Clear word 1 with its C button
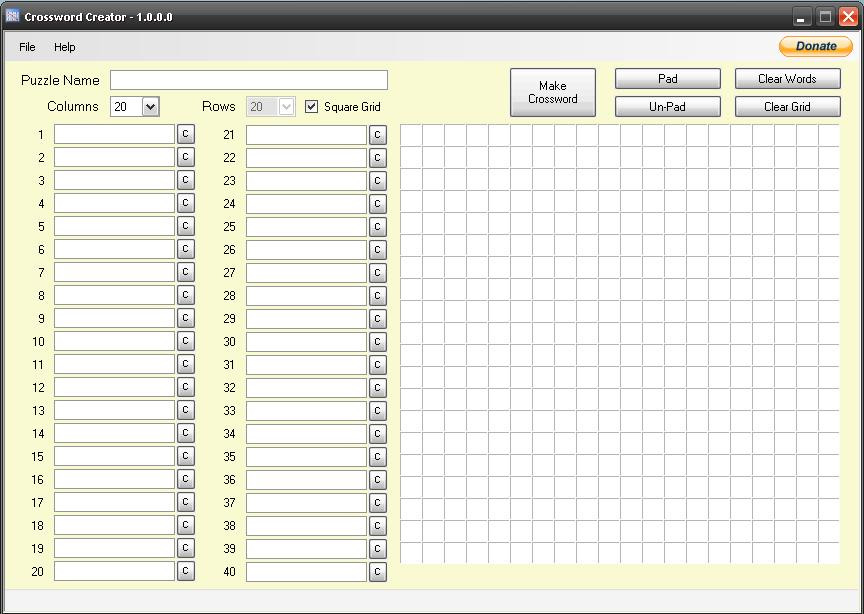This screenshot has width=864, height=614. tap(186, 134)
